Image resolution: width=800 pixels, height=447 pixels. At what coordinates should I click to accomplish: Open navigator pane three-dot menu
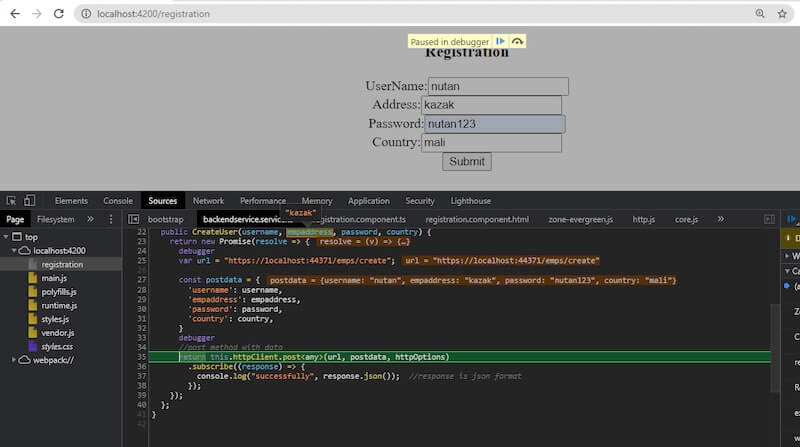[111, 219]
